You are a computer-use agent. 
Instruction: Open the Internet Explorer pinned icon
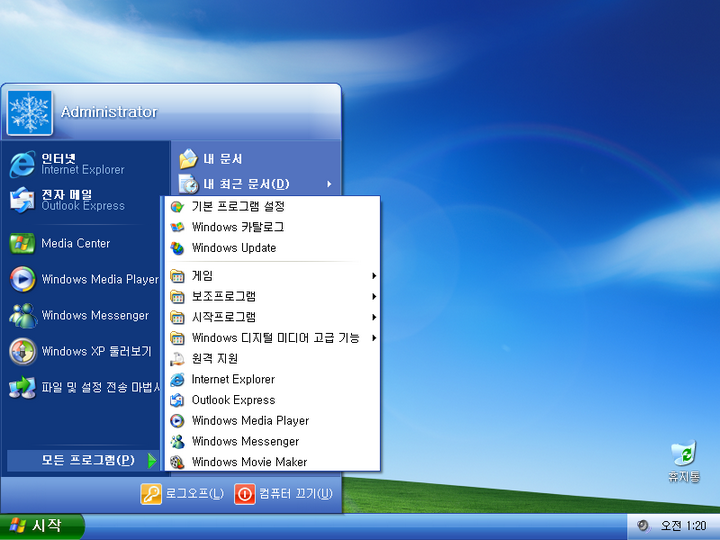(22, 164)
